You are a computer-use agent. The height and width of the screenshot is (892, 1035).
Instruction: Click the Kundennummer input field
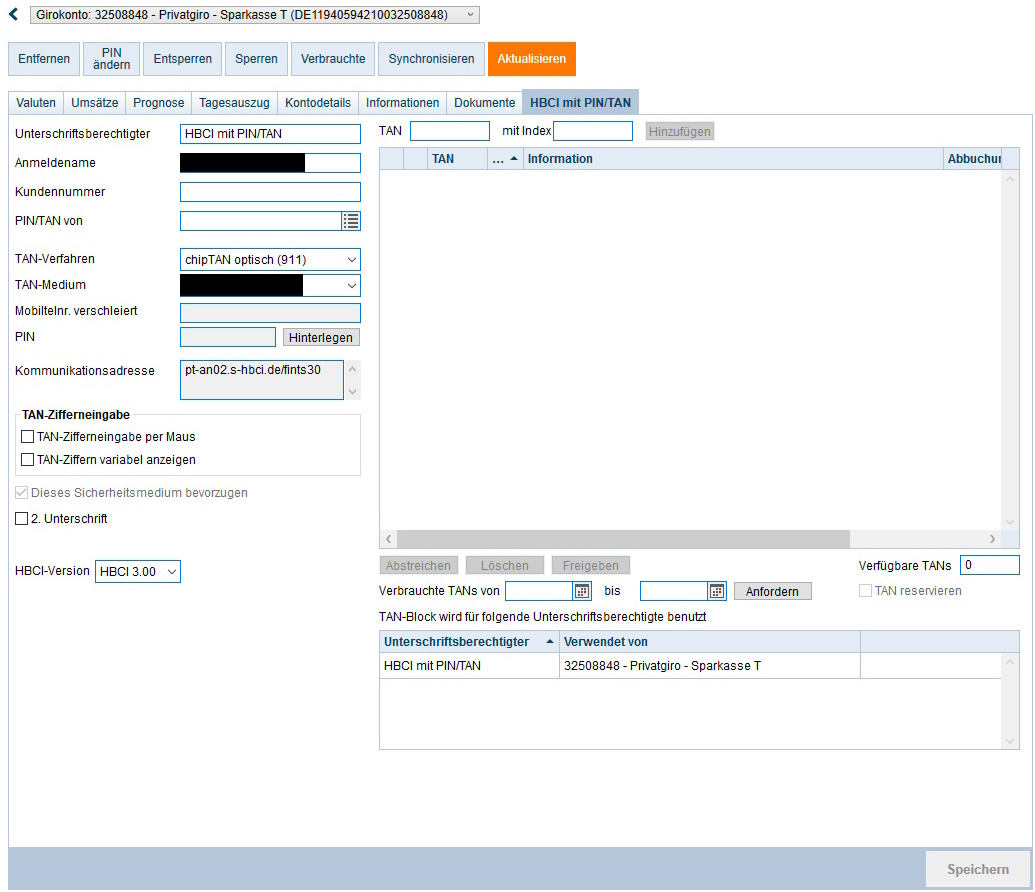pyautogui.click(x=270, y=192)
